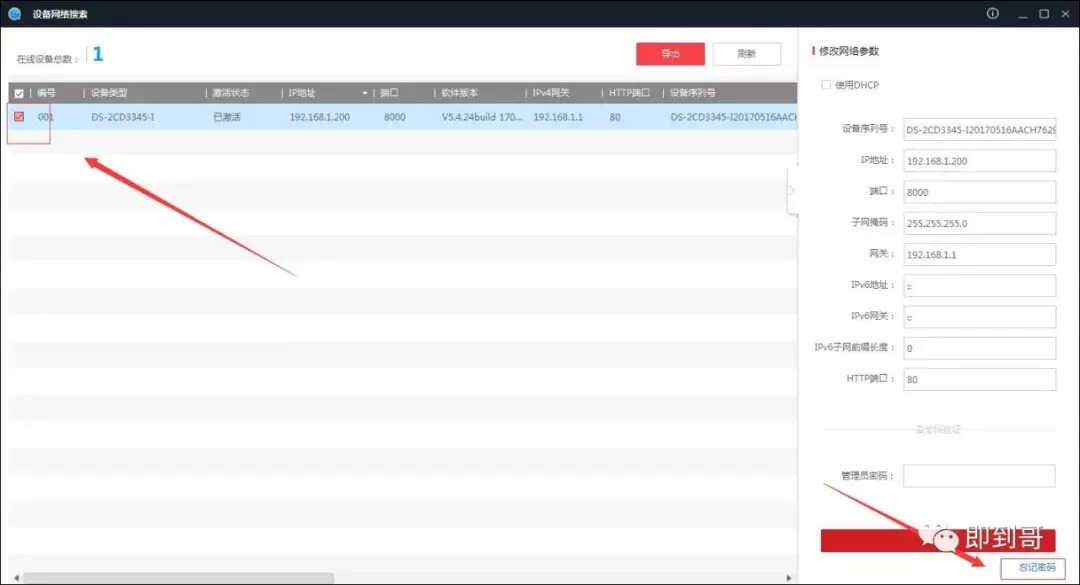Sort table by 端口 column header
This screenshot has height=585, width=1080.
389,93
